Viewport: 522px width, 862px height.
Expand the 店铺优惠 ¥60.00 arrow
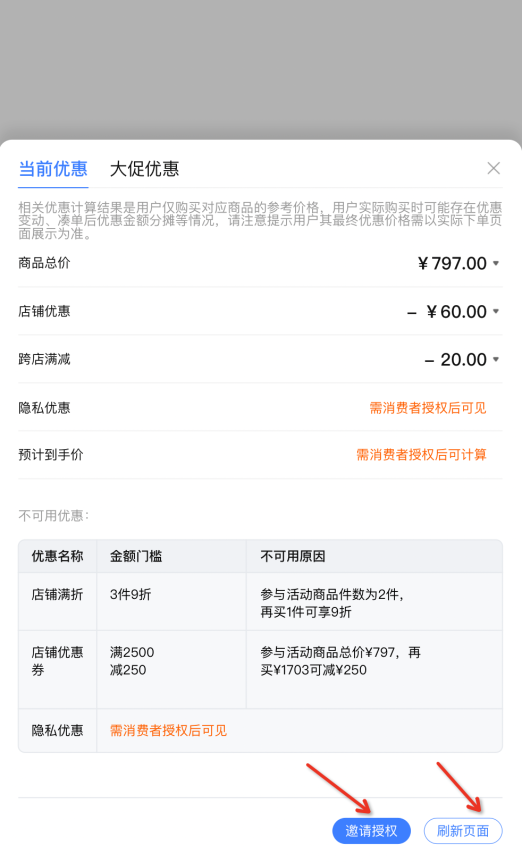pos(496,311)
